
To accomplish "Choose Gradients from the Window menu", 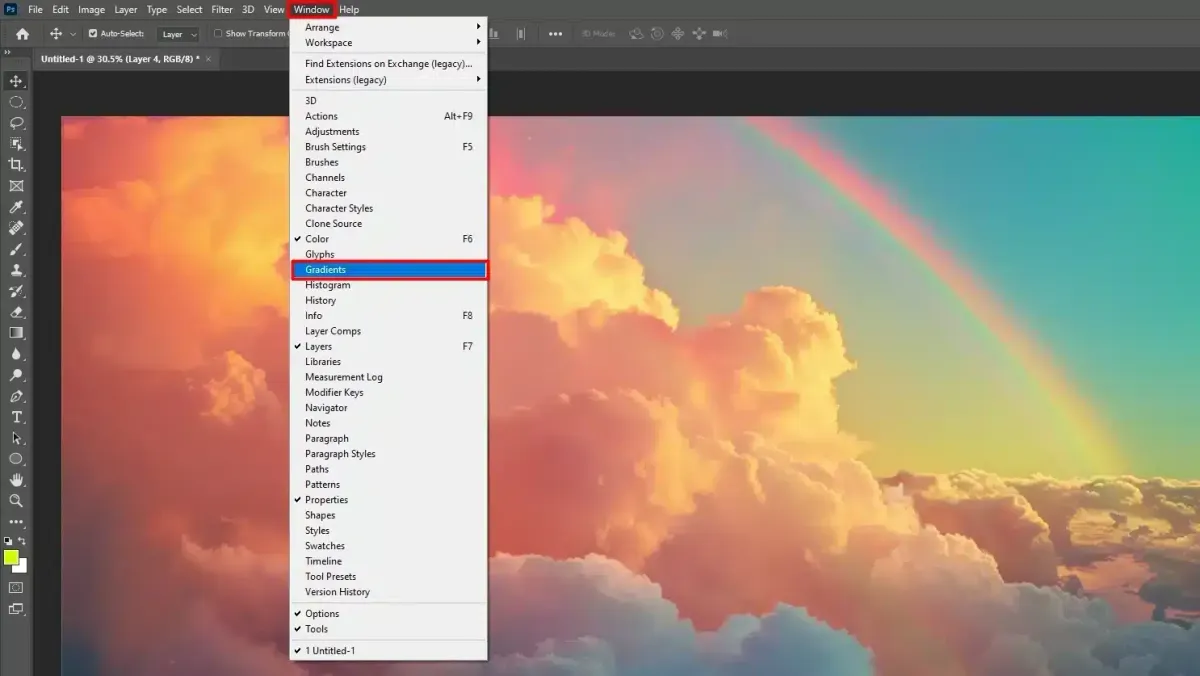I will point(389,270).
